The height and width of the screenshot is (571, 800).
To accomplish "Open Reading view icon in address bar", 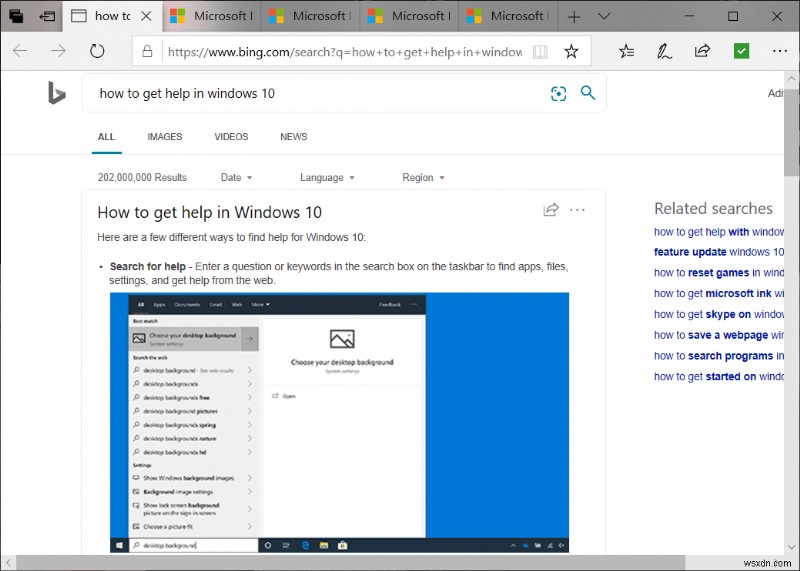I will 540,51.
